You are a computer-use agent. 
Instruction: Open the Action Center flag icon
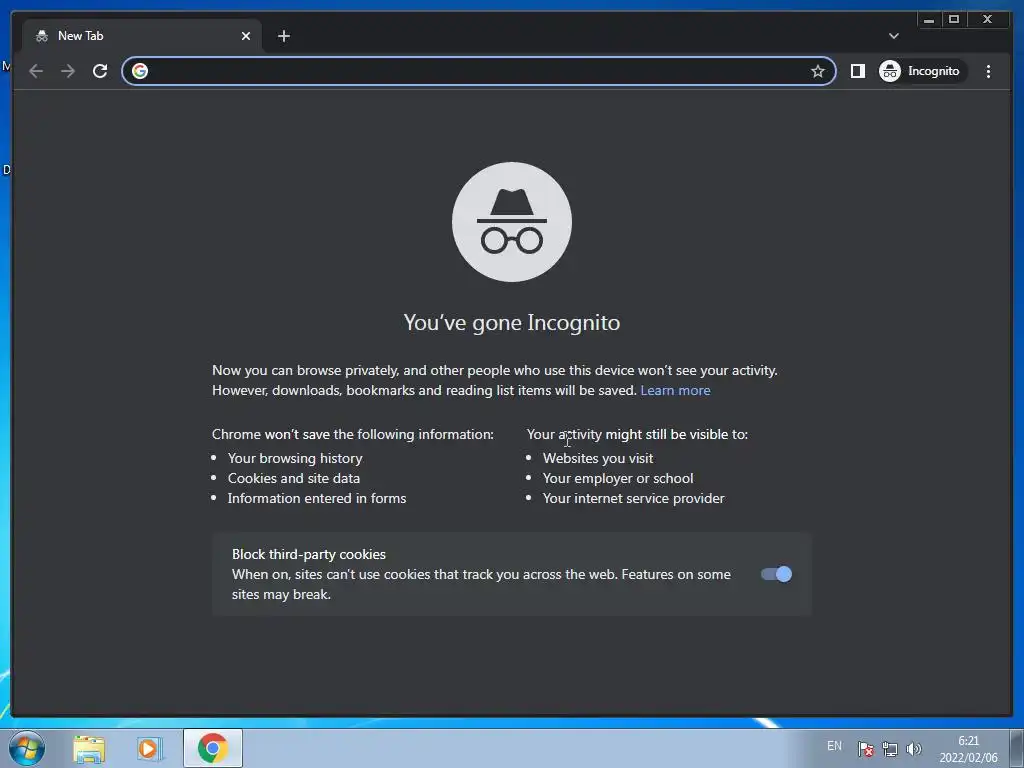click(865, 749)
